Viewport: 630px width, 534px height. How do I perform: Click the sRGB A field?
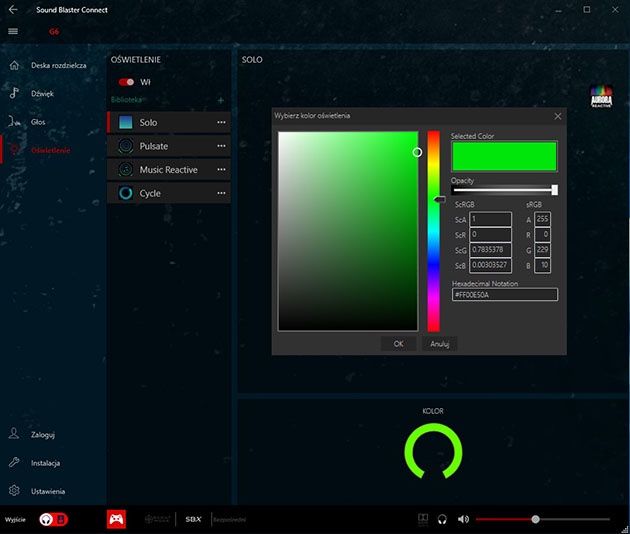[x=542, y=219]
